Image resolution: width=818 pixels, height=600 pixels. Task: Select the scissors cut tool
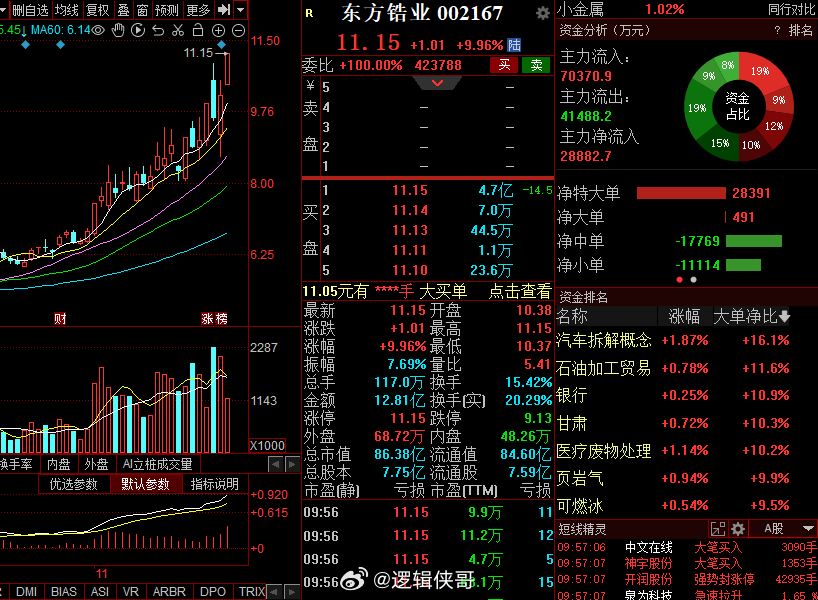pyautogui.click(x=178, y=30)
